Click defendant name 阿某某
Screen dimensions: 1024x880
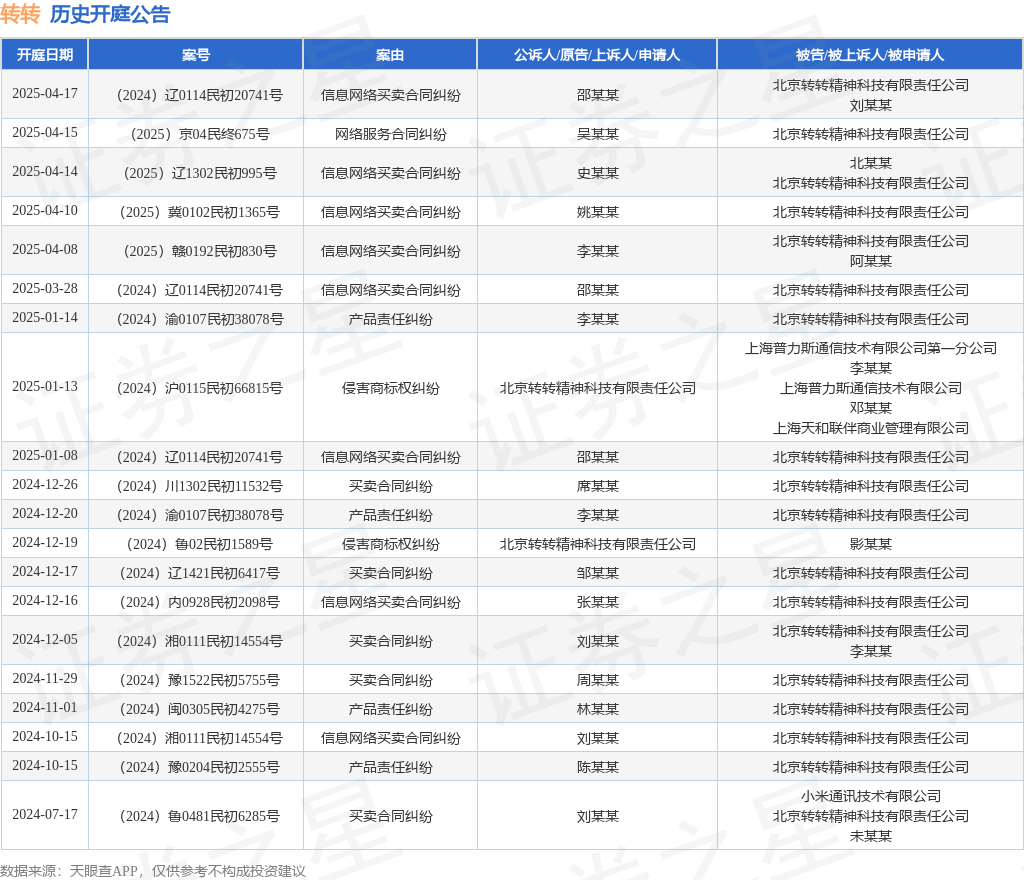click(x=871, y=261)
